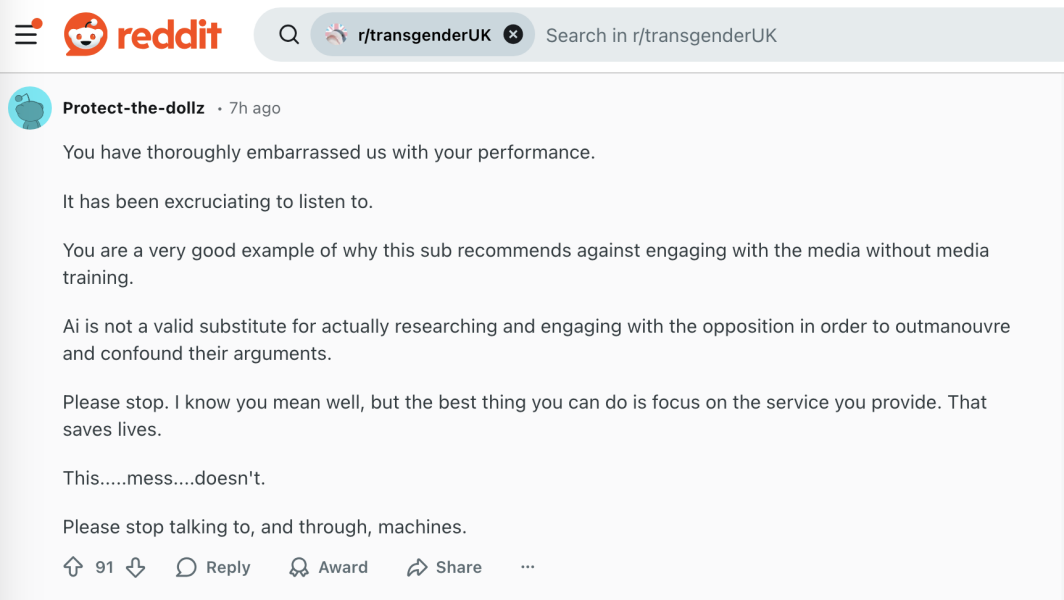
Task: Upvote the Protect-the-dollz comment
Action: tap(73, 567)
